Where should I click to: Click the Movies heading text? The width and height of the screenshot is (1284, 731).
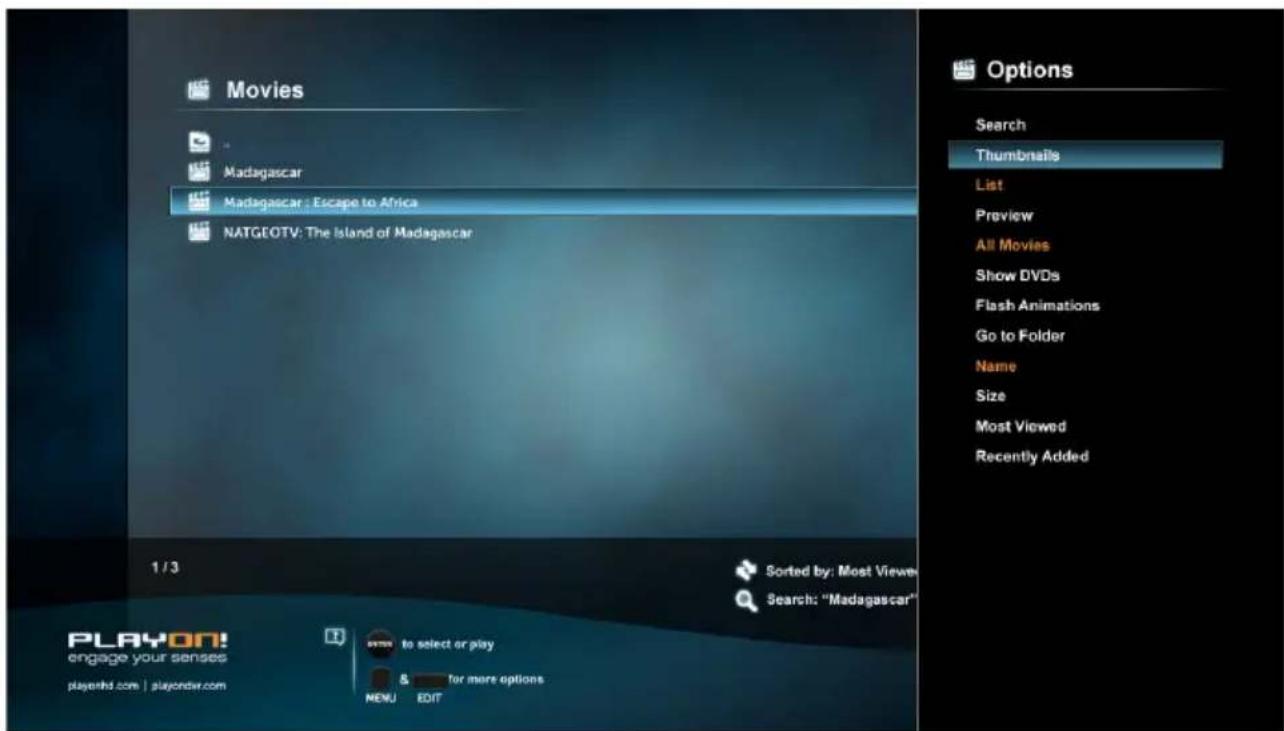264,91
